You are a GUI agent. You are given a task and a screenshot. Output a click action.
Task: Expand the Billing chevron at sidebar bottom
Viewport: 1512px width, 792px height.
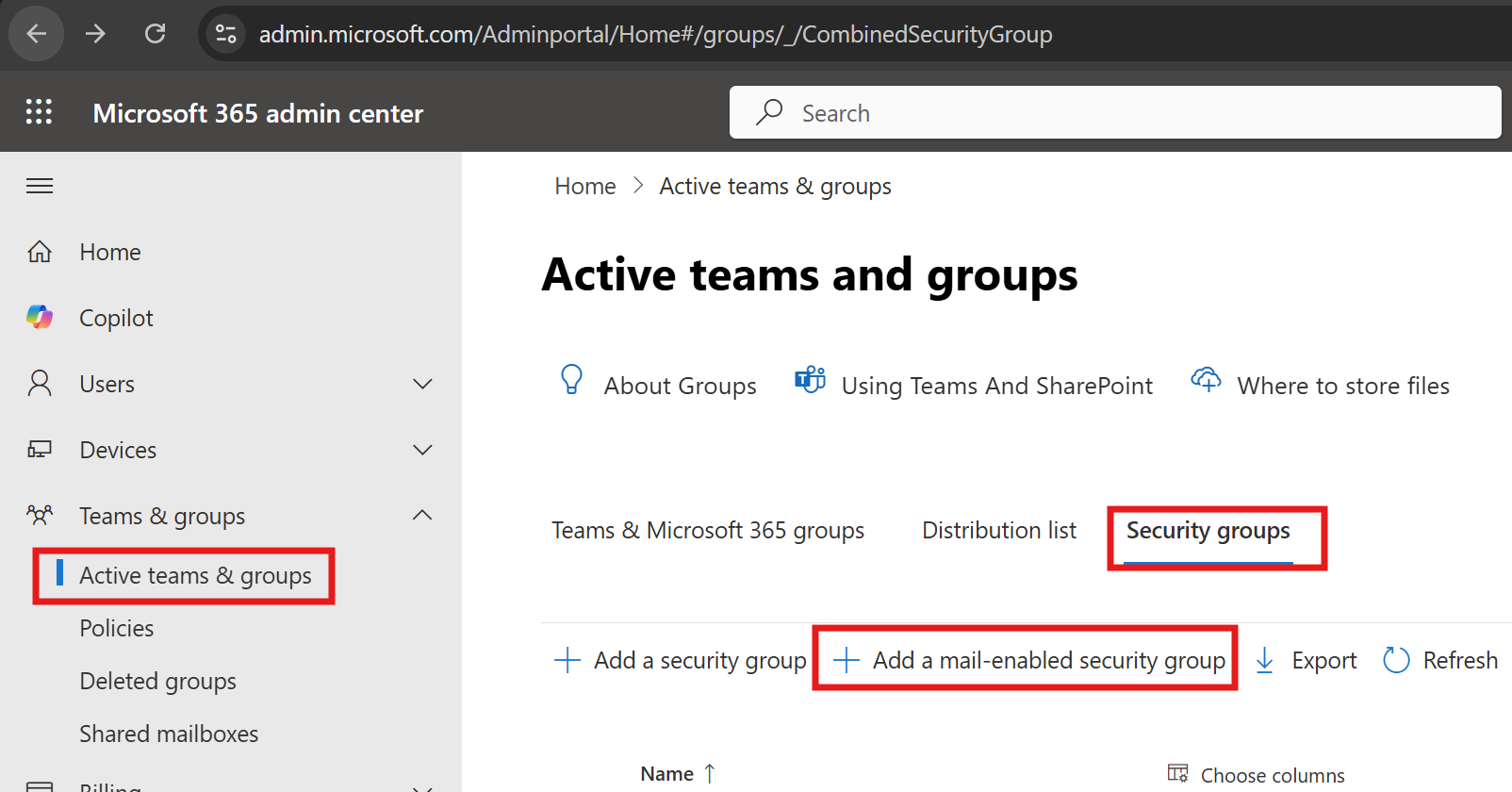423,787
